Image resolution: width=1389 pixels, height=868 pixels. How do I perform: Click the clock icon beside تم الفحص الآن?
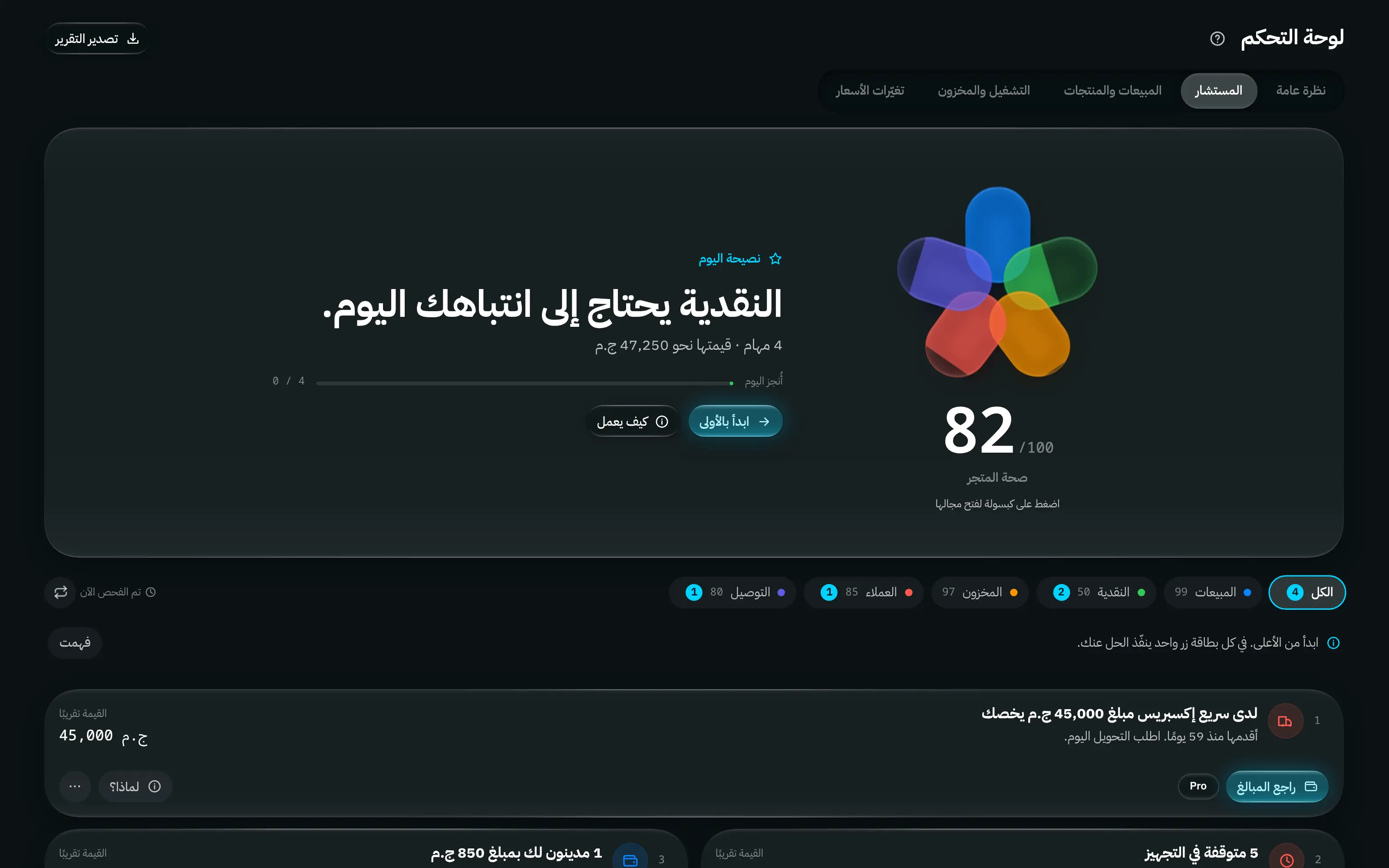coord(150,592)
